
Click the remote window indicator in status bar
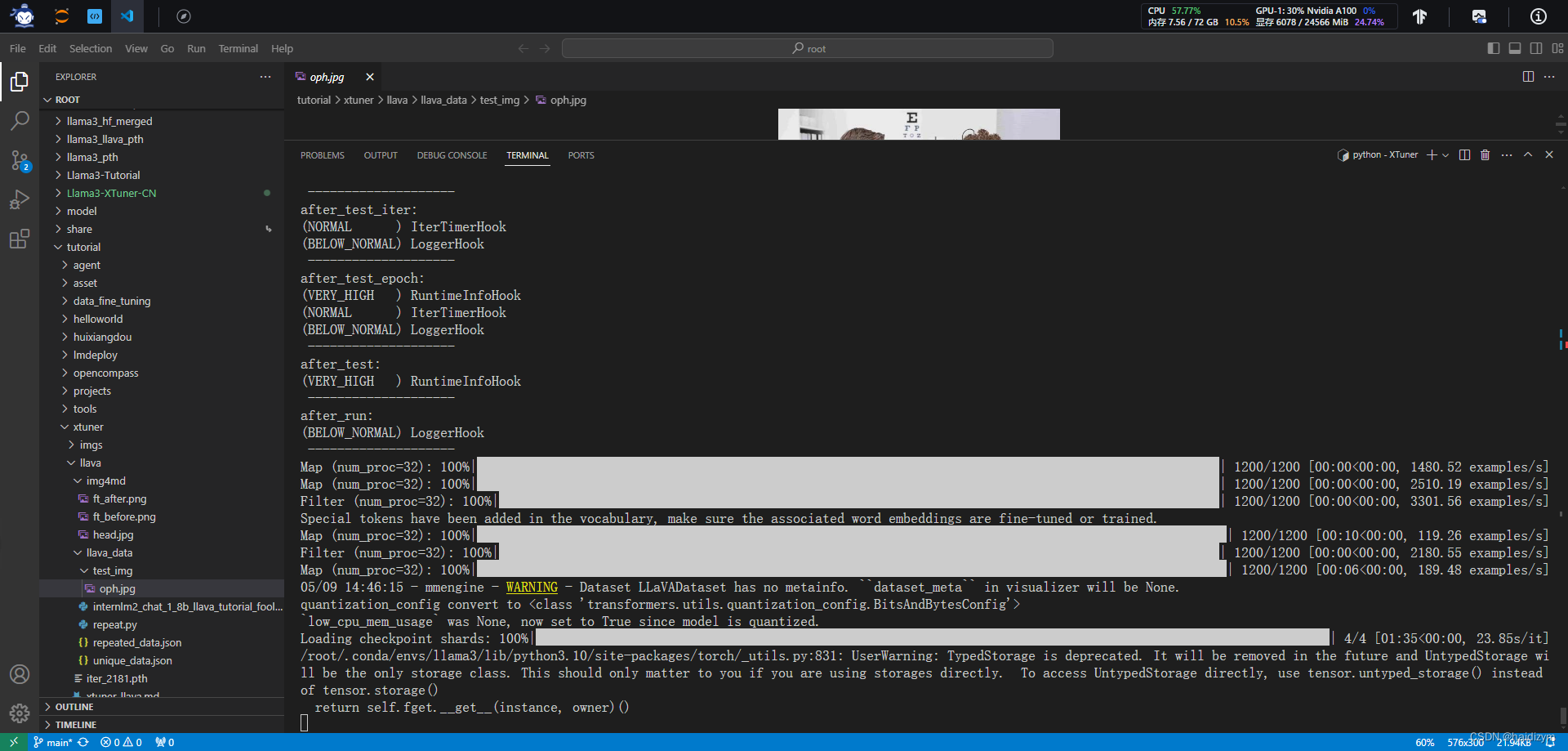[13, 742]
